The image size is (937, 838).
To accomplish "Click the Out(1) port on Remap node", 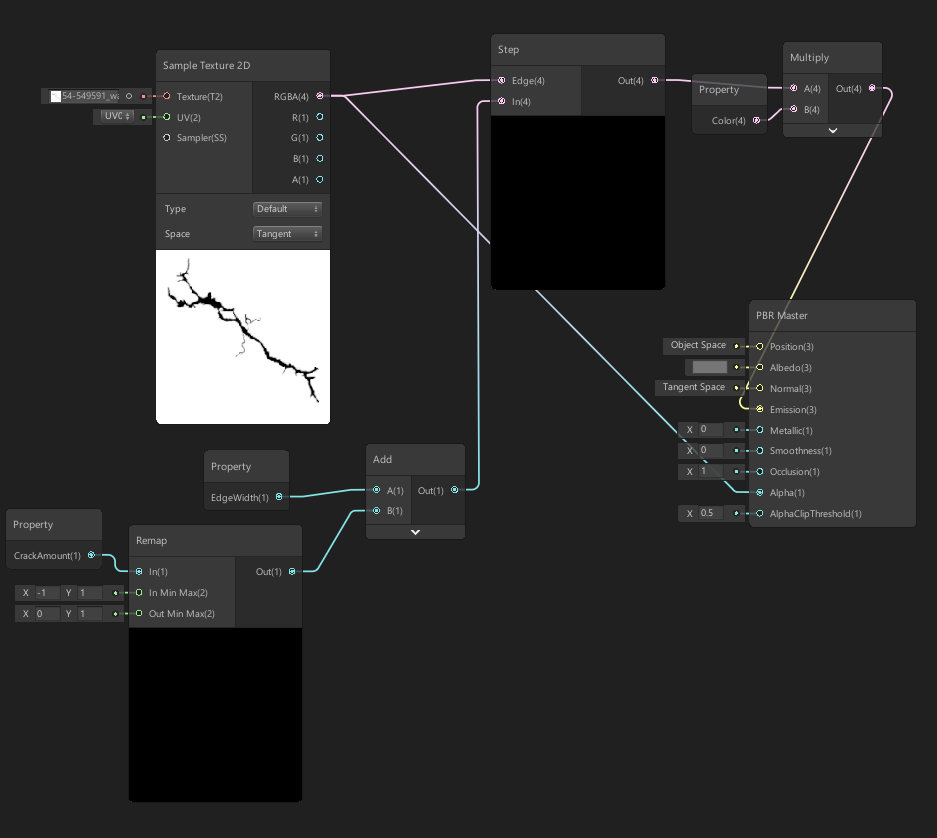I will (292, 572).
